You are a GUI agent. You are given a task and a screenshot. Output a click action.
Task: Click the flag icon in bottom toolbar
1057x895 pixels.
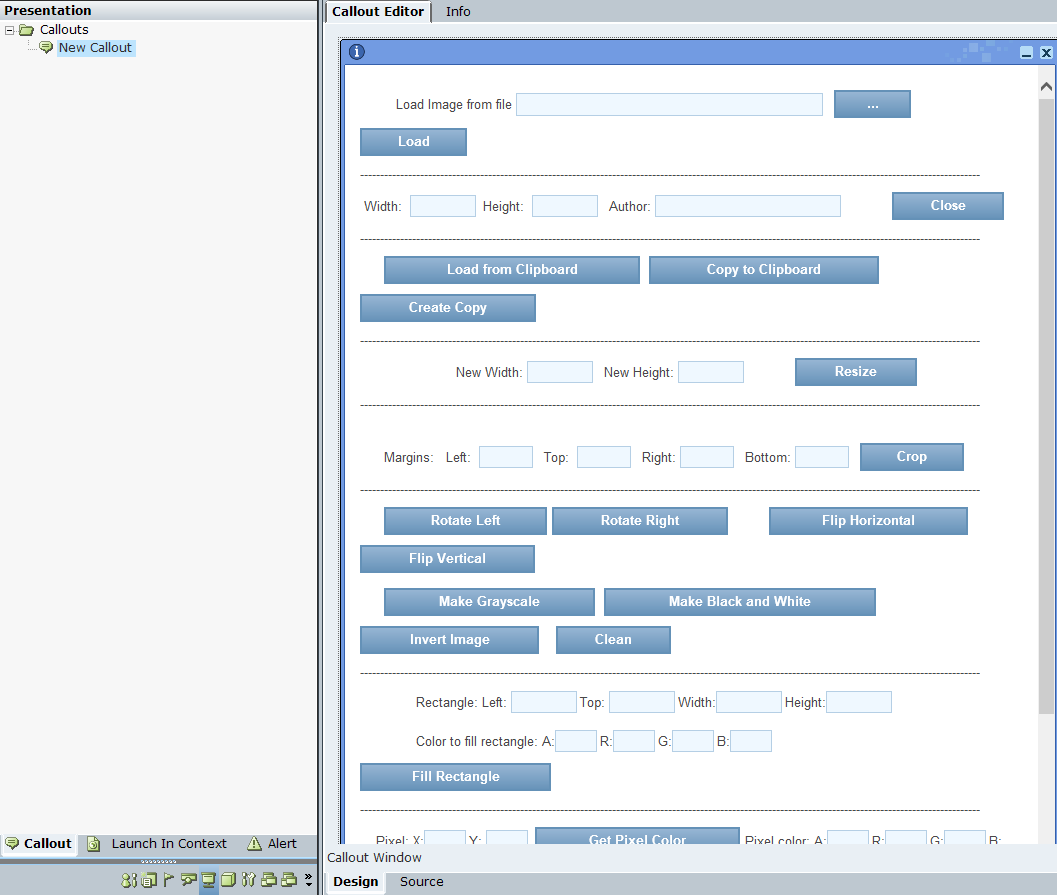[168, 880]
